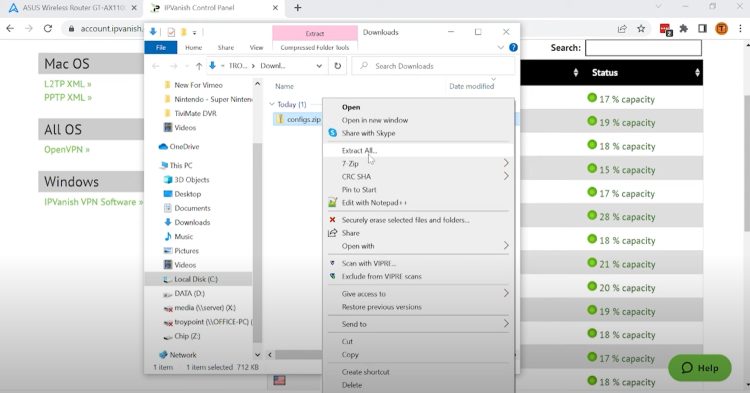The width and height of the screenshot is (750, 393).
Task: Select Create shortcut entry
Action: 365,372
